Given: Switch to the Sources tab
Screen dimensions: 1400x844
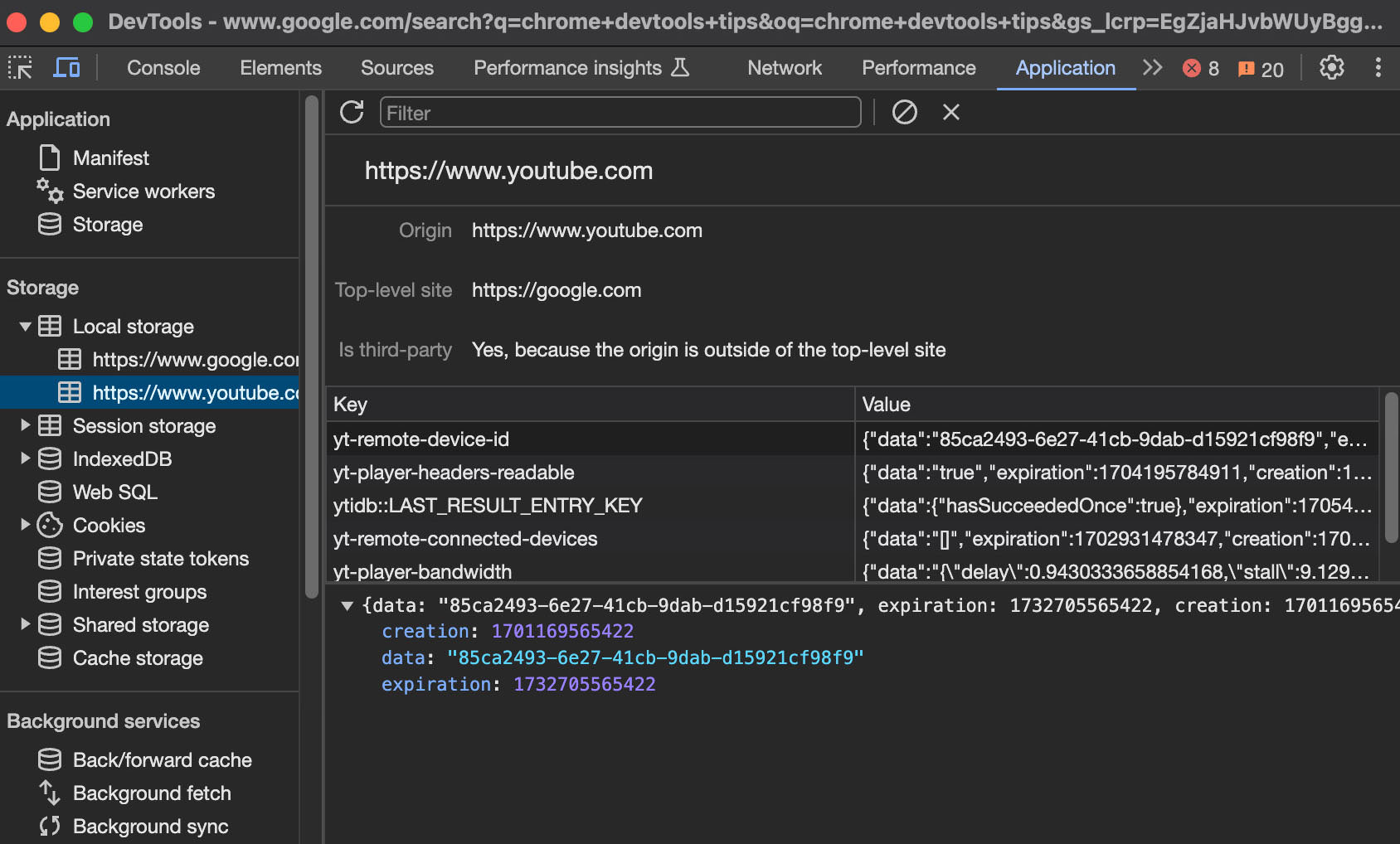Looking at the screenshot, I should (x=397, y=68).
